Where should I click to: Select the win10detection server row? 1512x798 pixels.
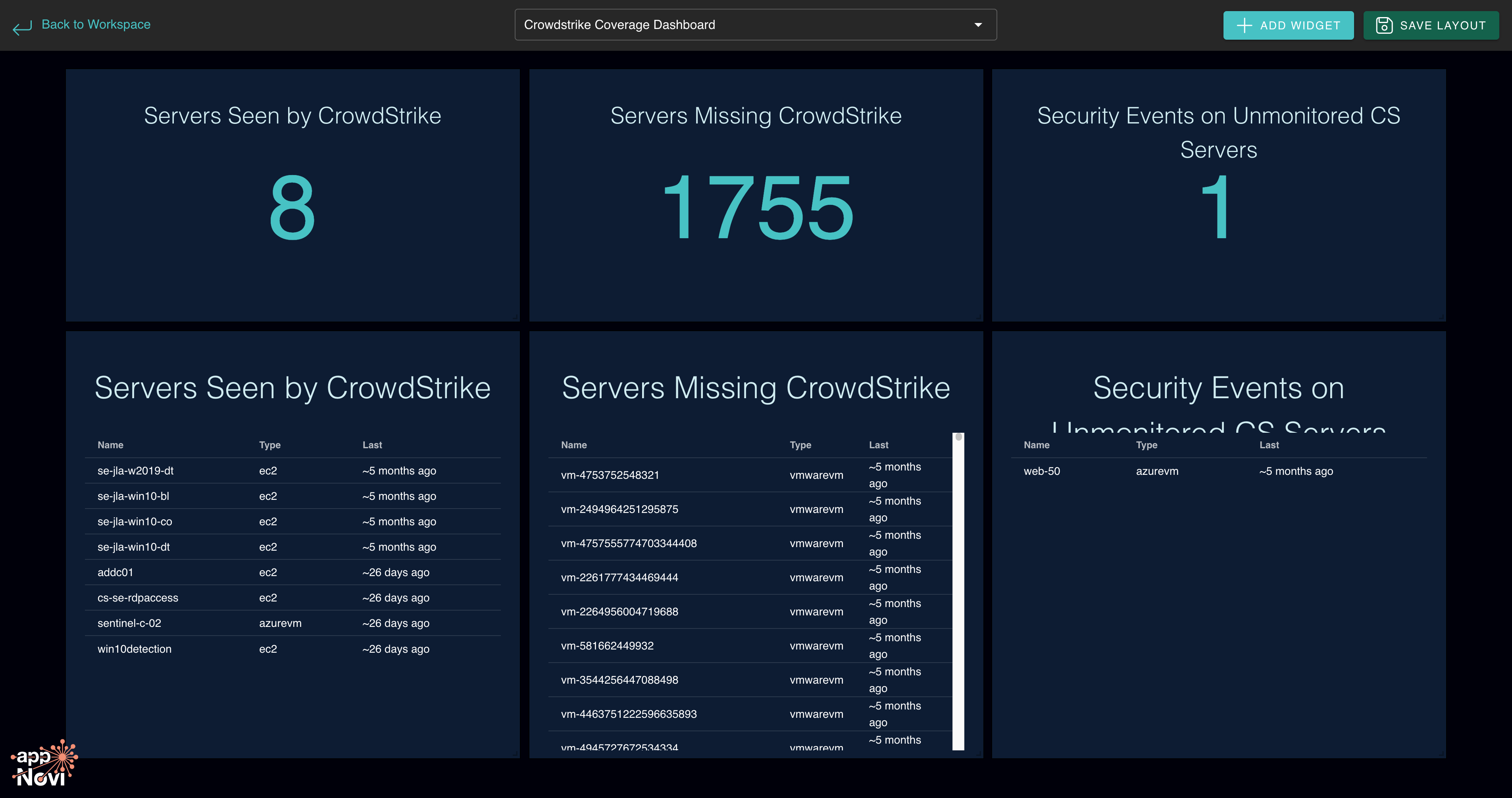(135, 649)
